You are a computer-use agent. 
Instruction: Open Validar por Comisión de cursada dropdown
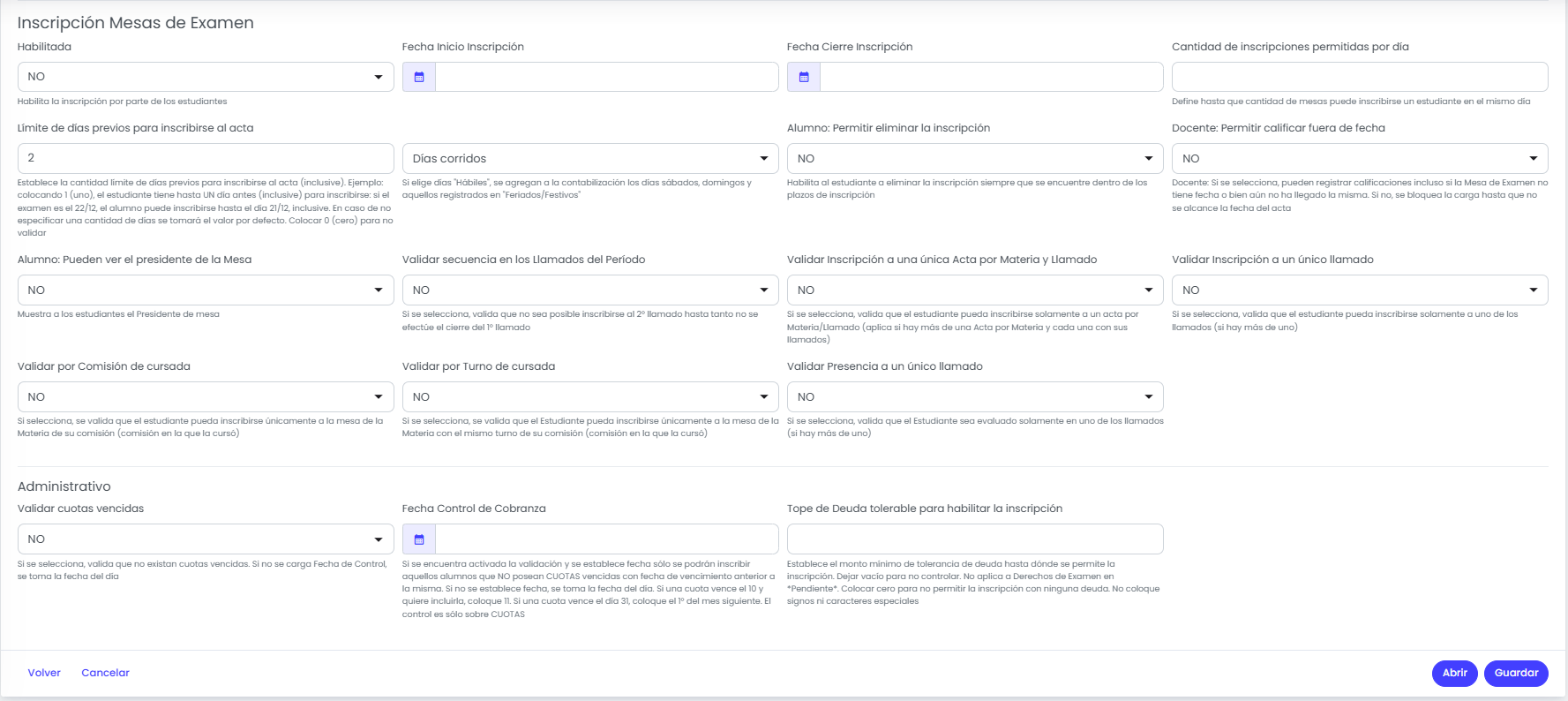(206, 397)
